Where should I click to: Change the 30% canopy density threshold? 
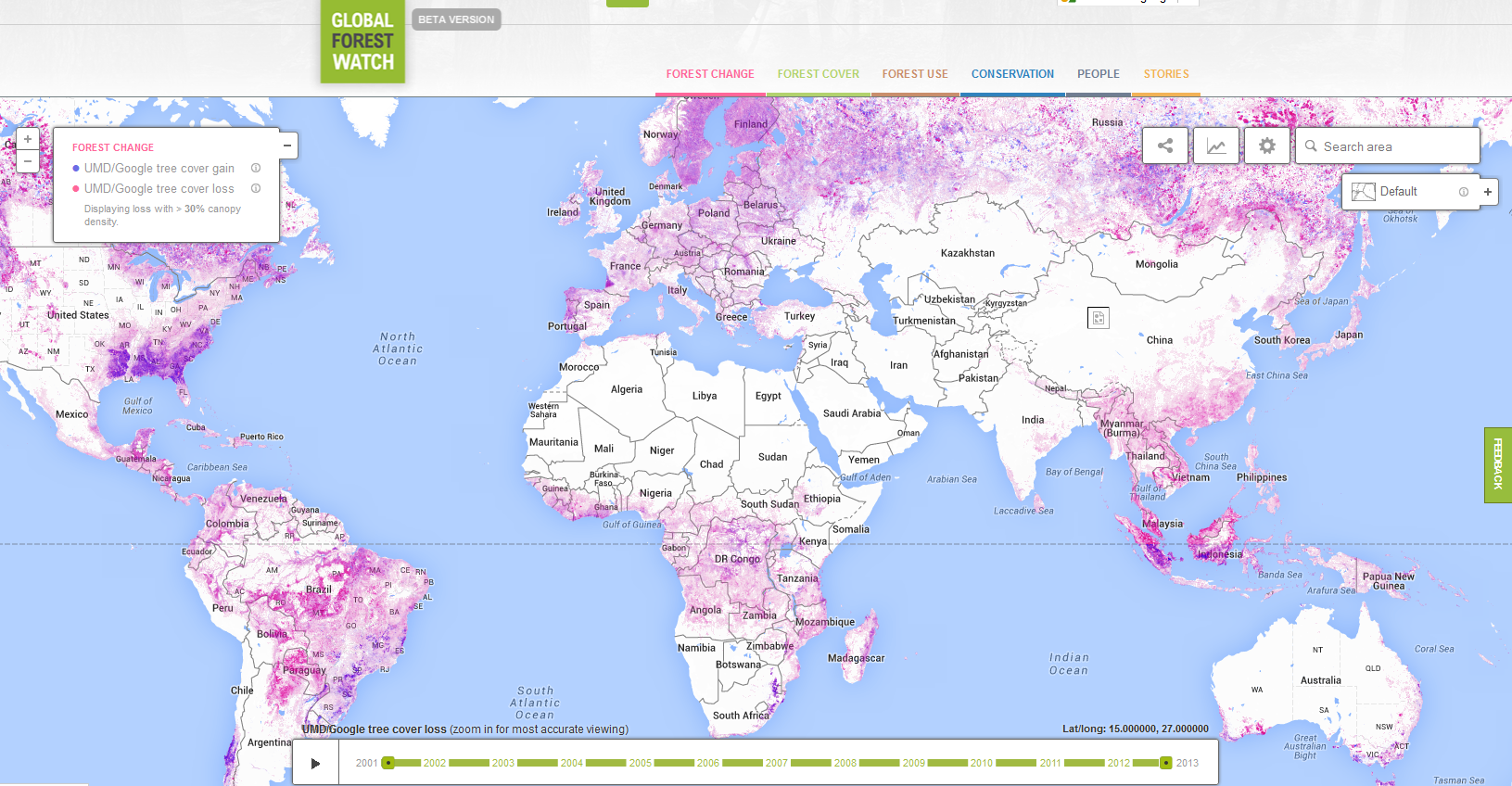coord(195,209)
